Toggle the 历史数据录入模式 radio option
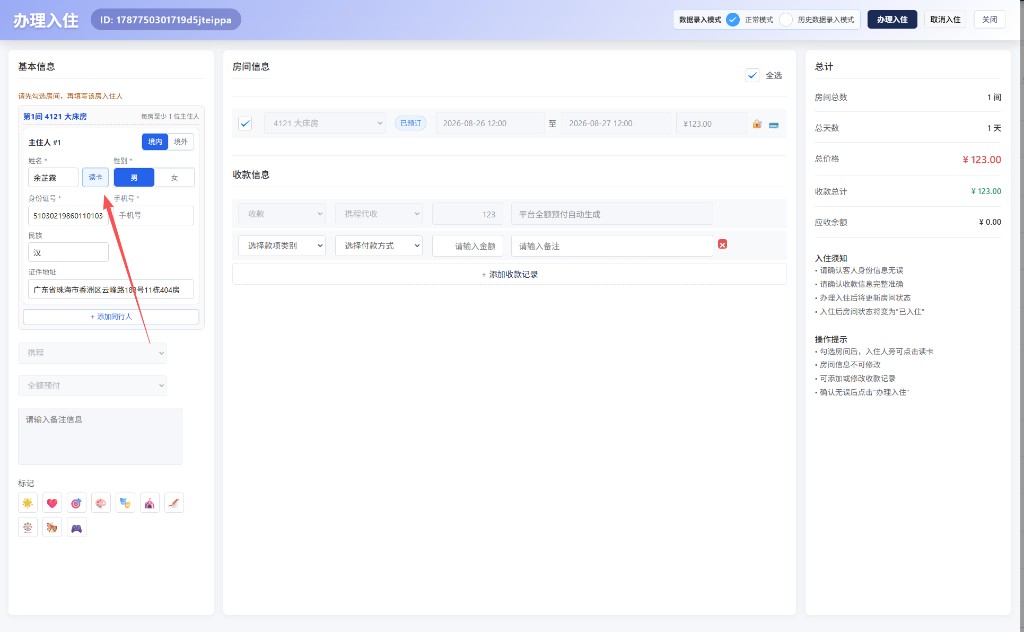 786,20
